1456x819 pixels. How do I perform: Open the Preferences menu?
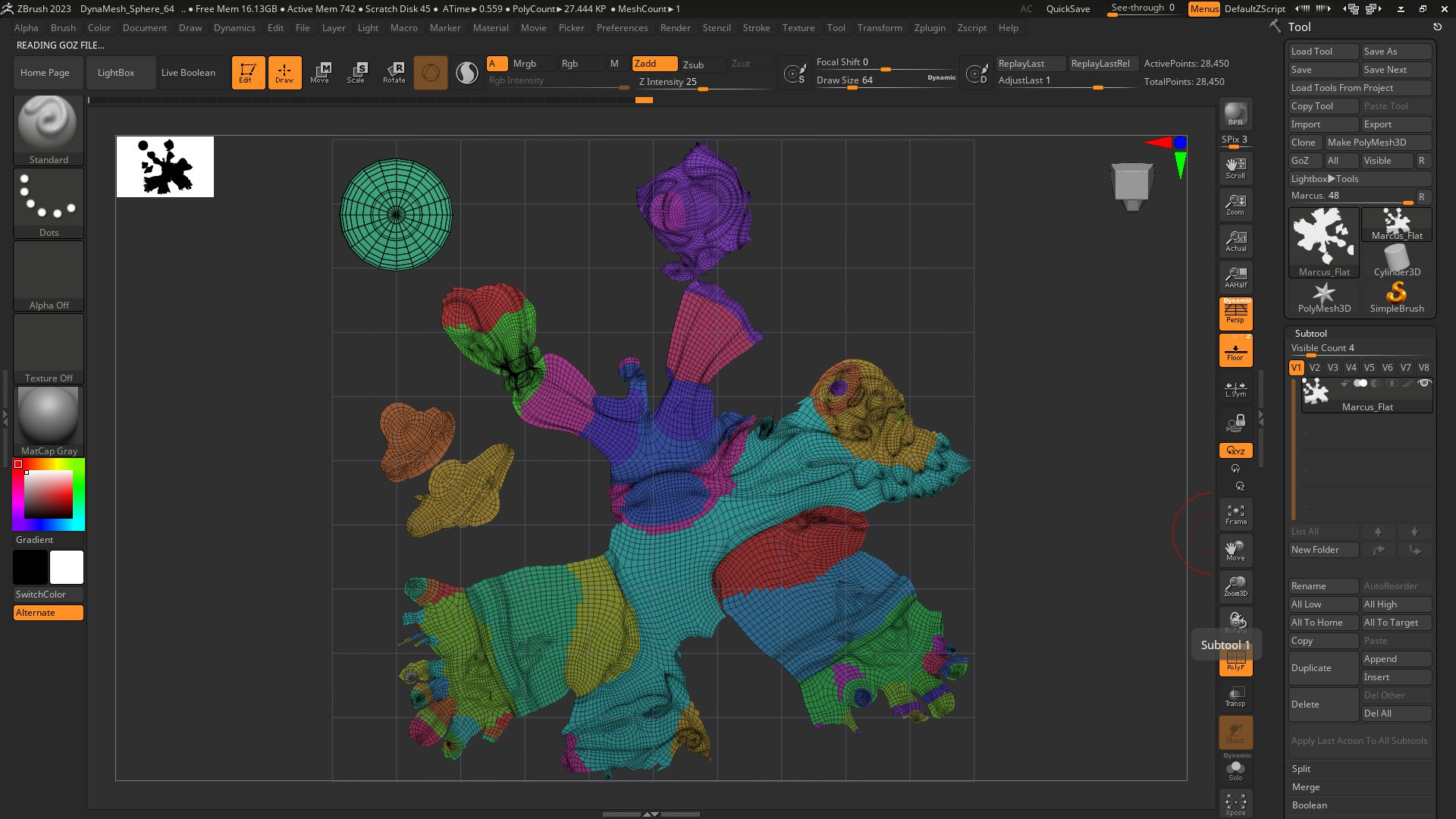622,28
